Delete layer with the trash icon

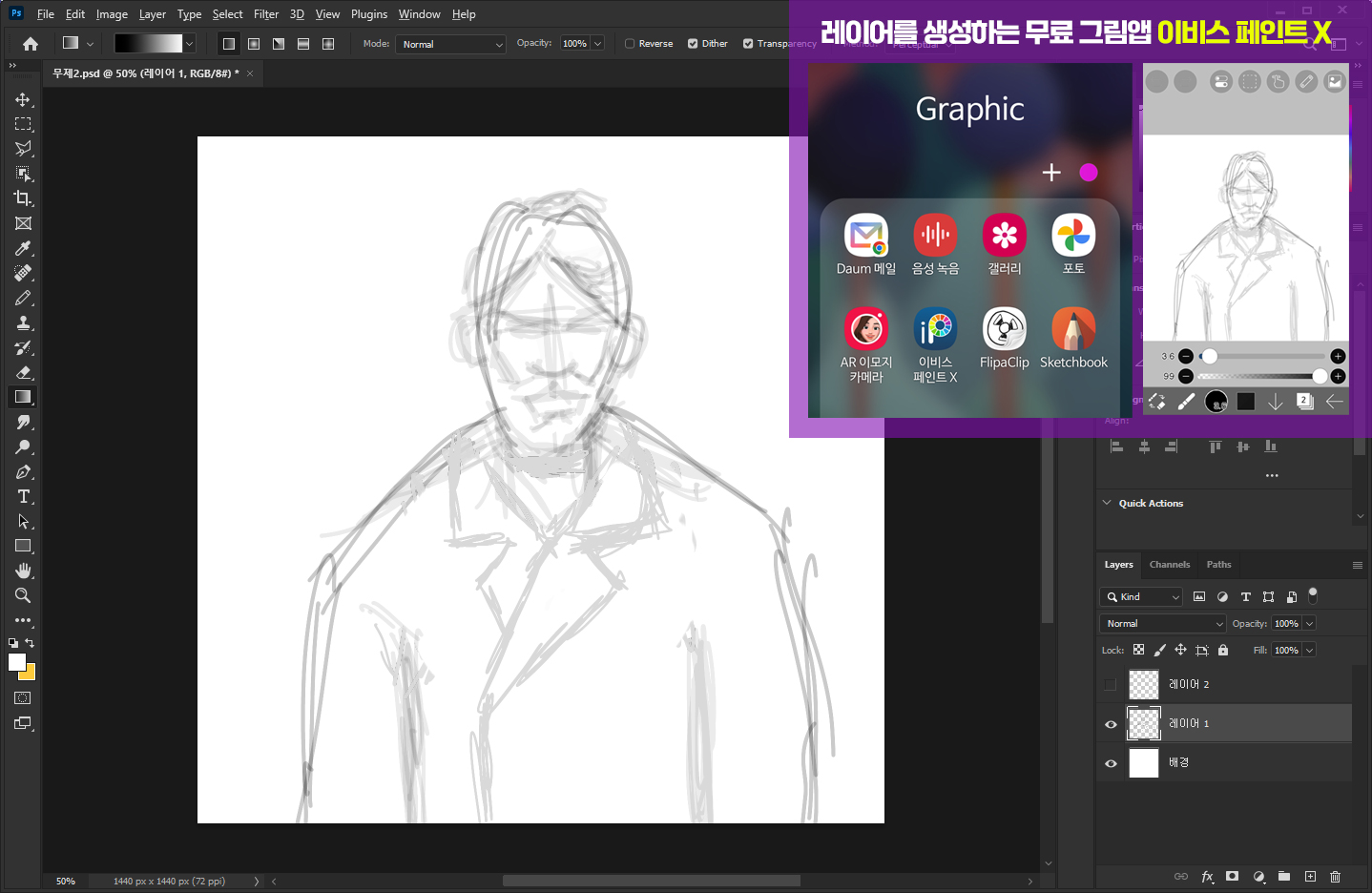pos(1335,876)
